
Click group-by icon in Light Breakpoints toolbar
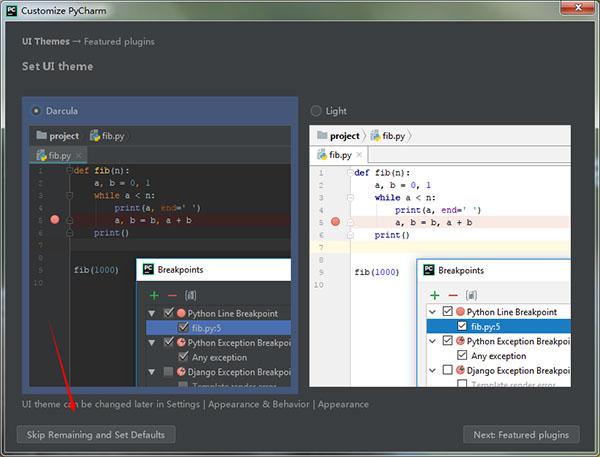point(471,295)
